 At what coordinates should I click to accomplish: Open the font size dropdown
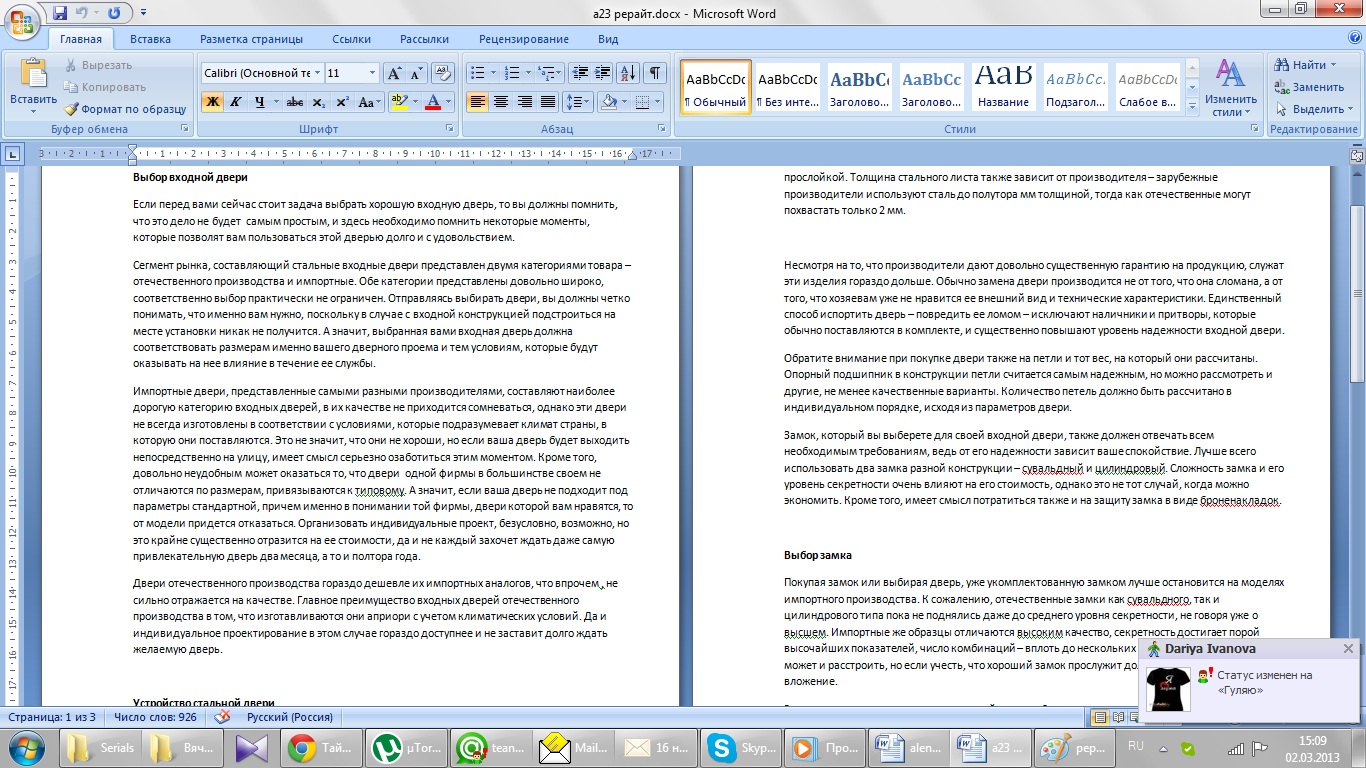pyautogui.click(x=372, y=73)
